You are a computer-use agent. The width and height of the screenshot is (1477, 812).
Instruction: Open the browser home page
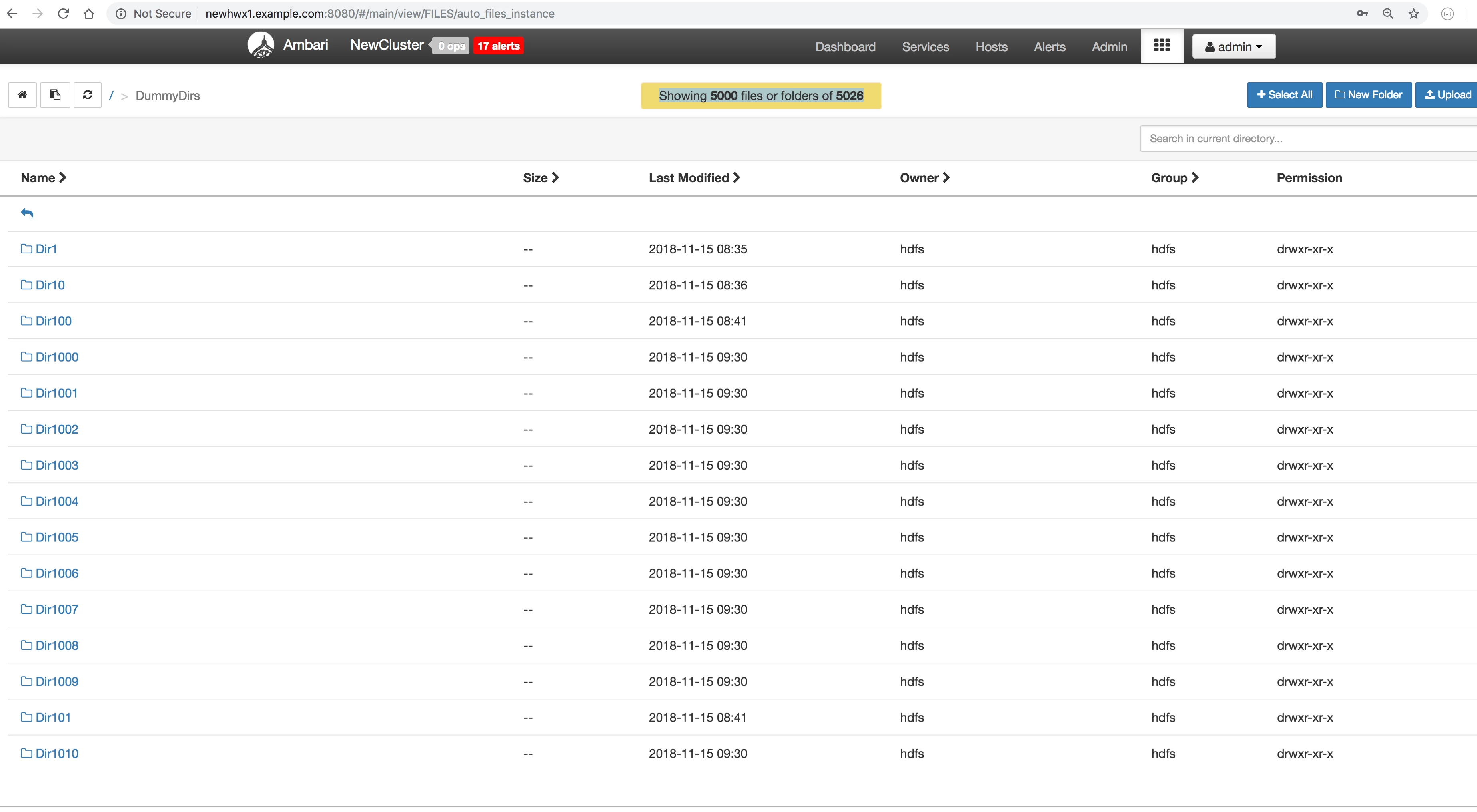(89, 14)
